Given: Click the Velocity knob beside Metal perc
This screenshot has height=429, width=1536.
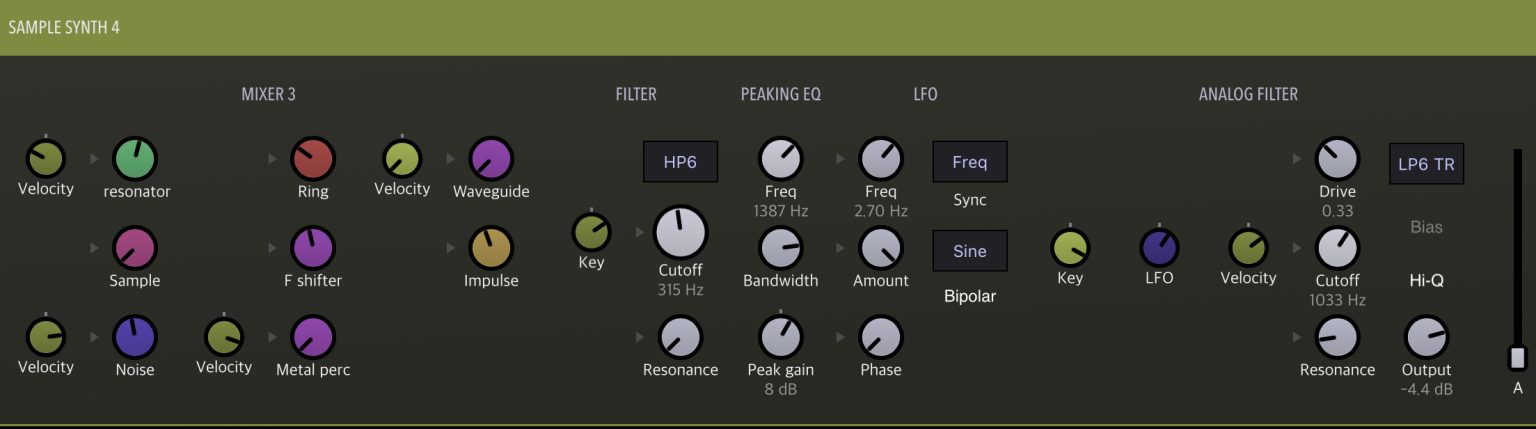Looking at the screenshot, I should pyautogui.click(x=224, y=337).
